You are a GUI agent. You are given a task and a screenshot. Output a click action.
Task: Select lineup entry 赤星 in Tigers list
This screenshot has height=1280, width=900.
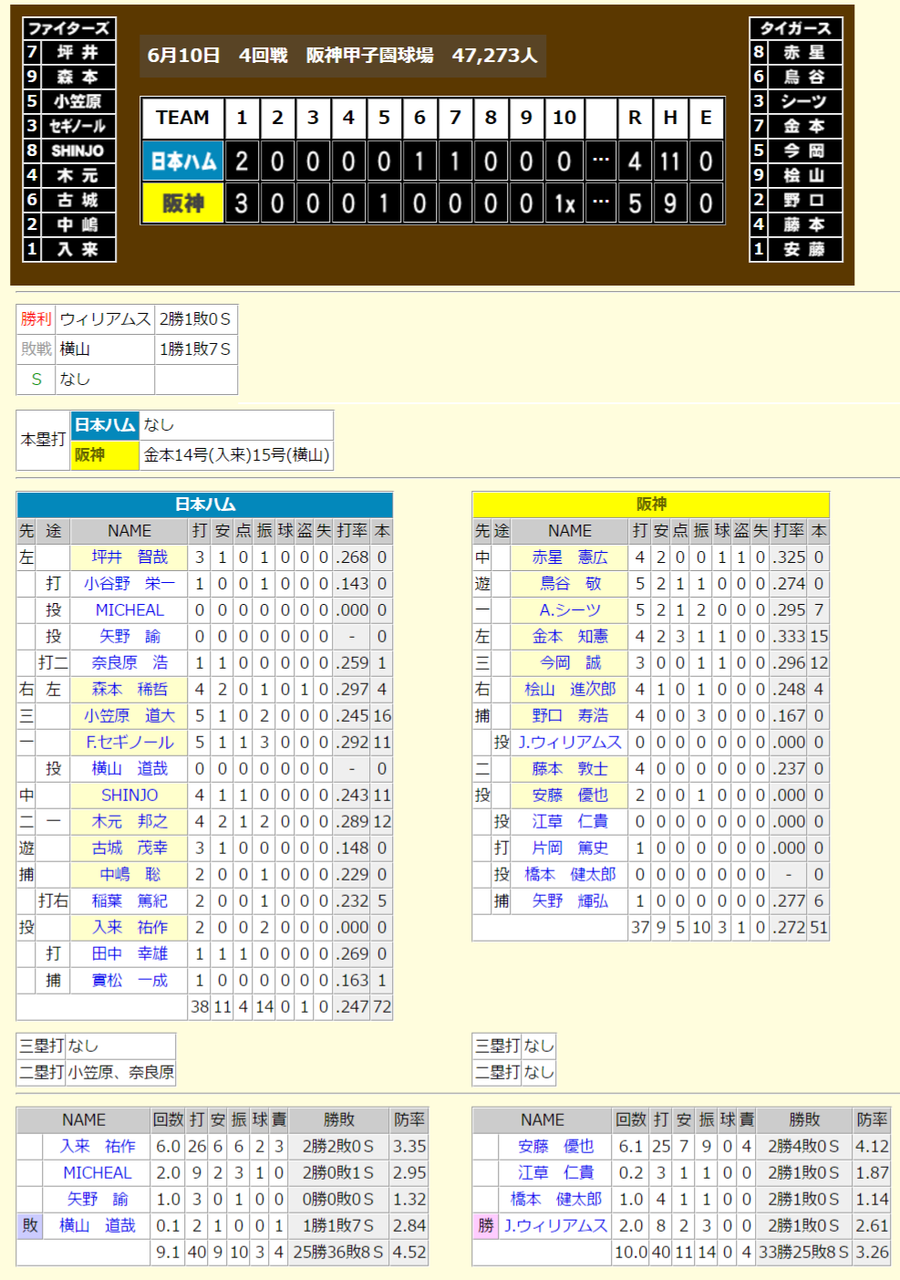805,53
